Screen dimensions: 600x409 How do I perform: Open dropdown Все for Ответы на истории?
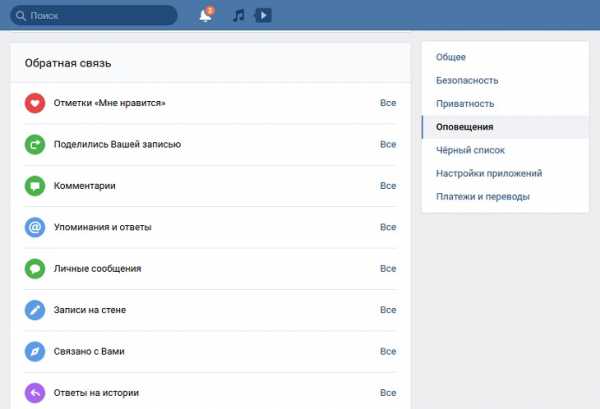tap(388, 393)
